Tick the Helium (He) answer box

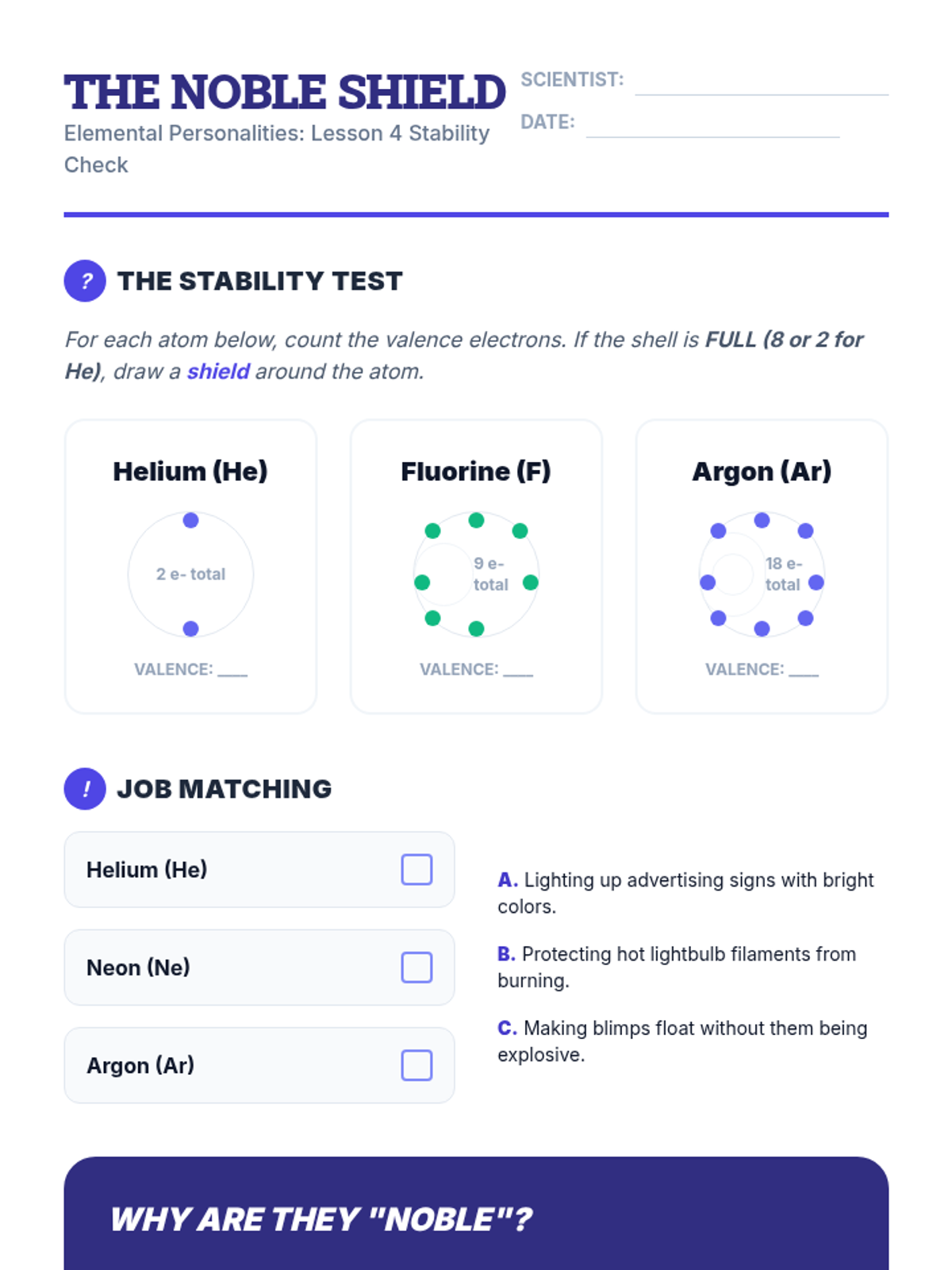(x=416, y=870)
